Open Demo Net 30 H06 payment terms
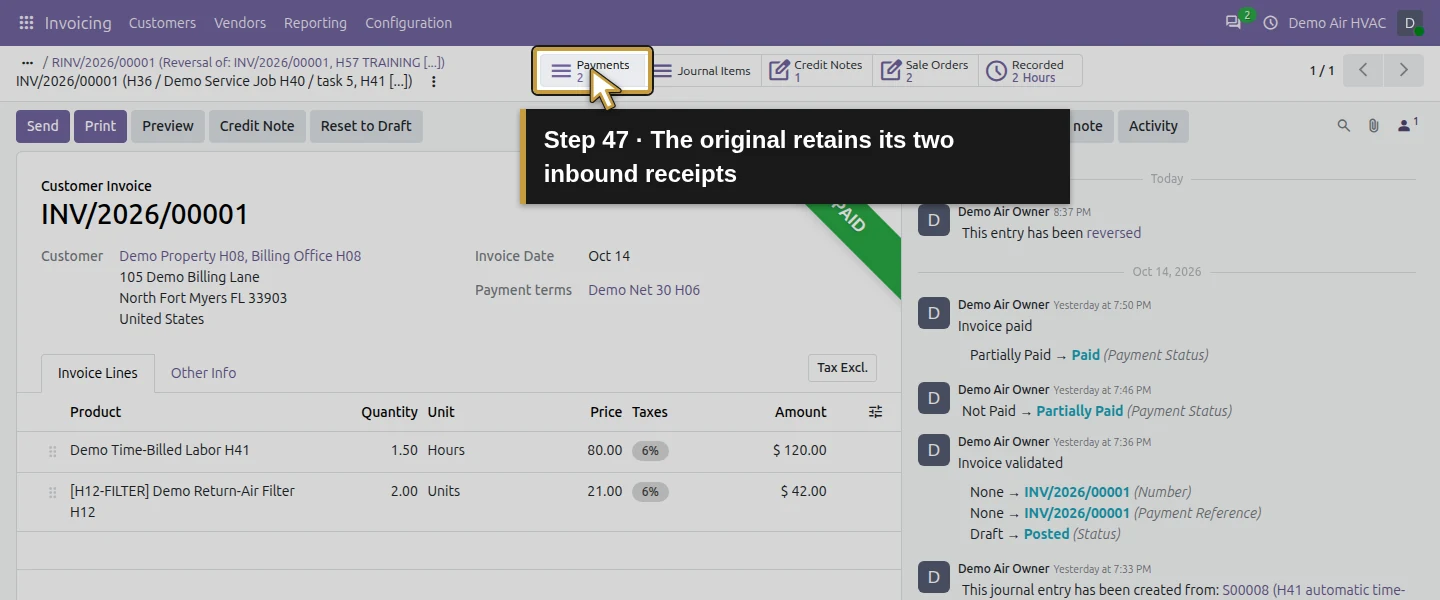The image size is (1440, 600). click(x=644, y=290)
